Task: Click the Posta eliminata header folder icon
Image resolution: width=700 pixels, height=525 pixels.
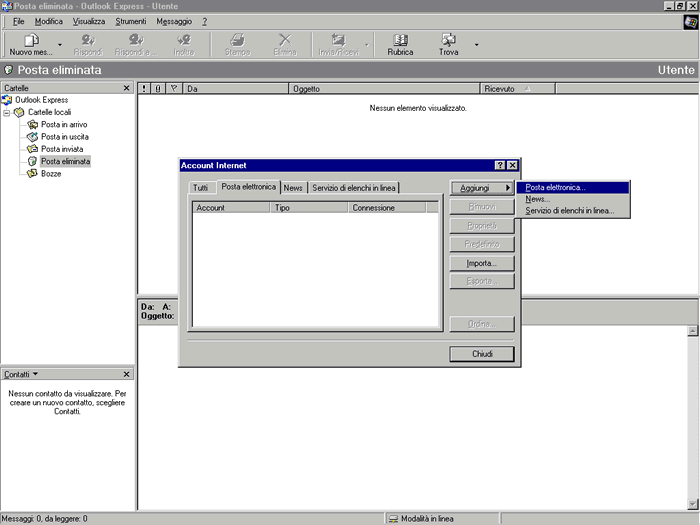Action: 8,70
